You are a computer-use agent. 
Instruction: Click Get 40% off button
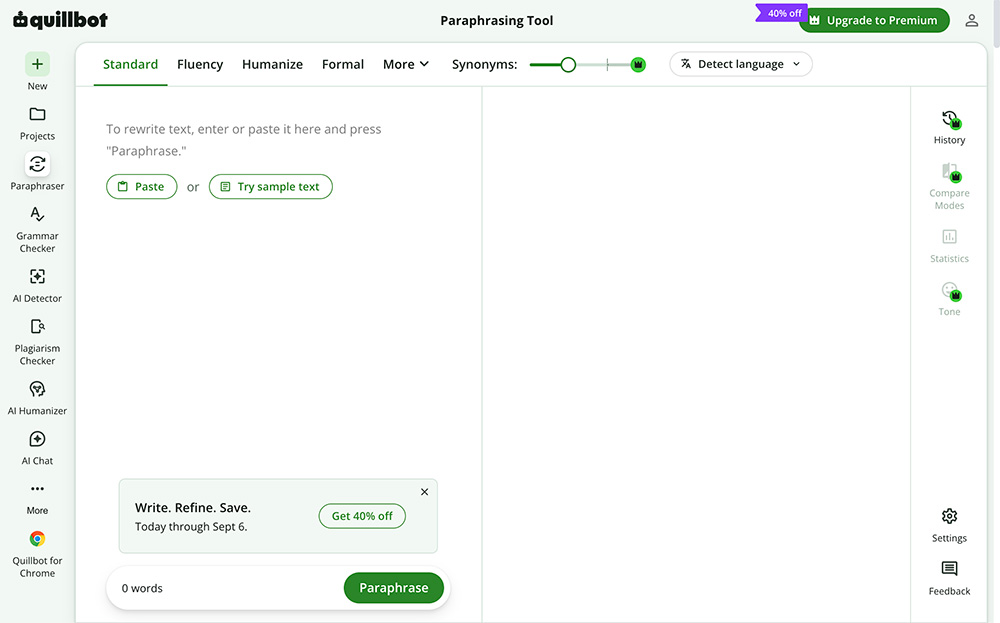pos(362,516)
